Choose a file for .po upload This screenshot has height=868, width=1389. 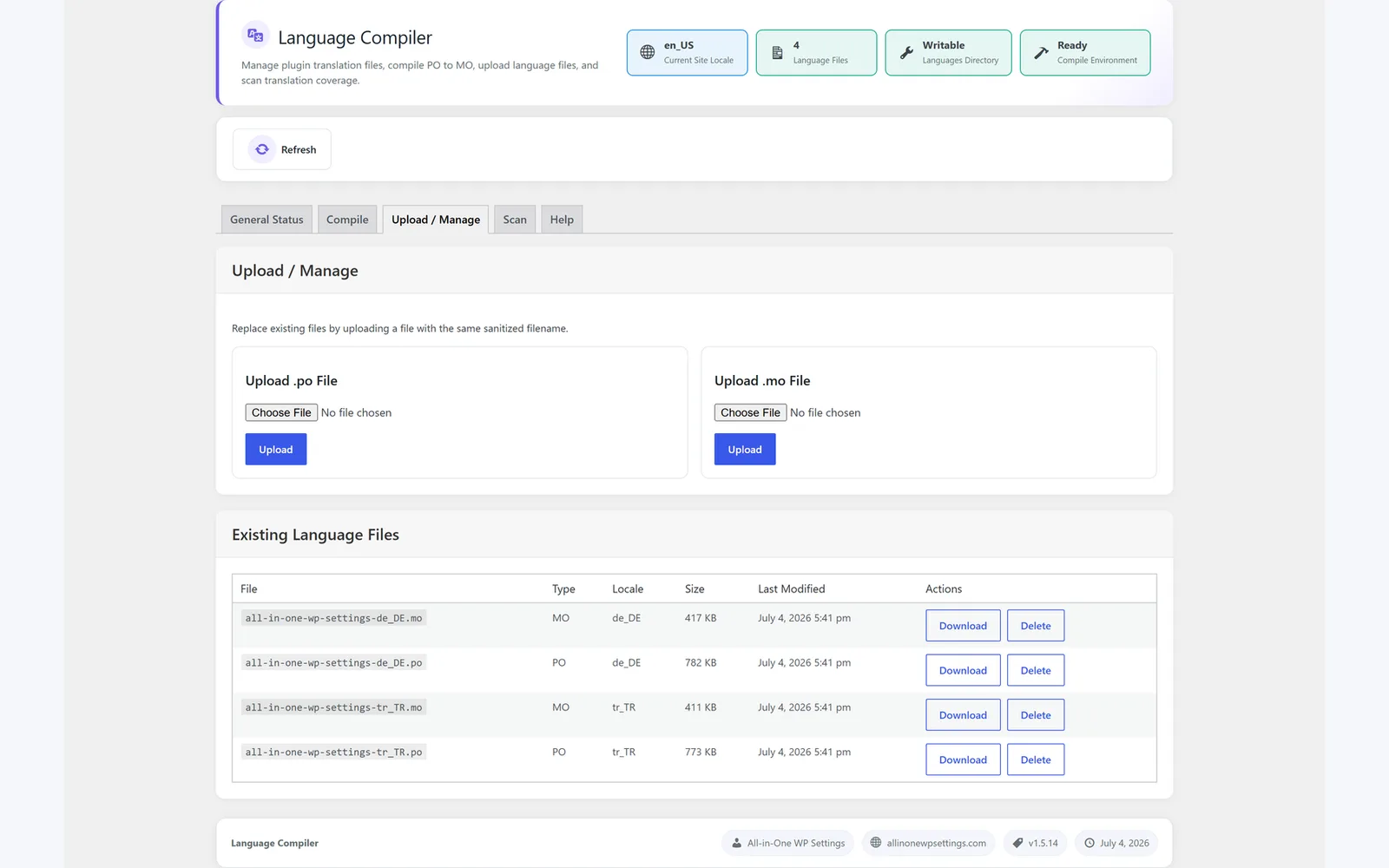(281, 412)
